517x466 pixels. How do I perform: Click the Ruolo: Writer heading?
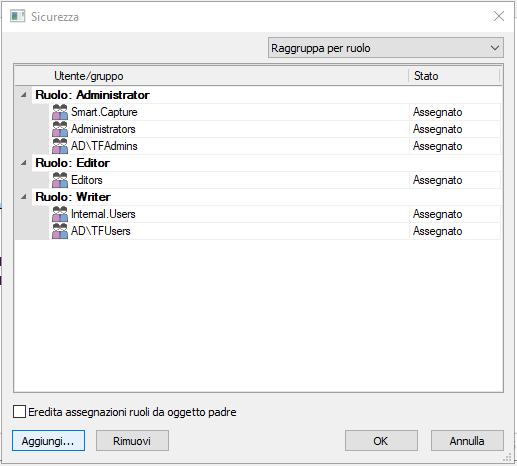point(73,197)
